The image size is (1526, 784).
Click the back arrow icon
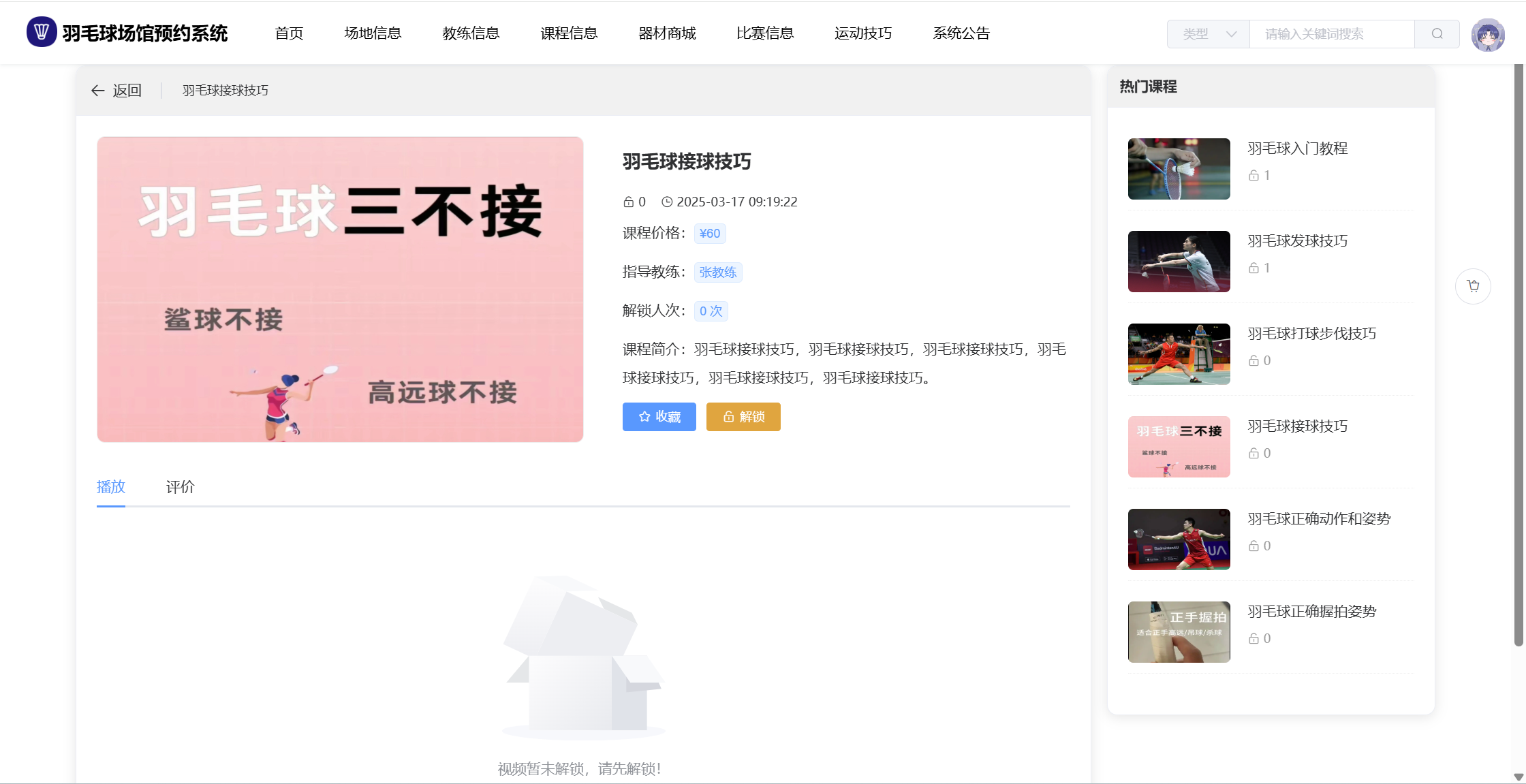pos(98,91)
